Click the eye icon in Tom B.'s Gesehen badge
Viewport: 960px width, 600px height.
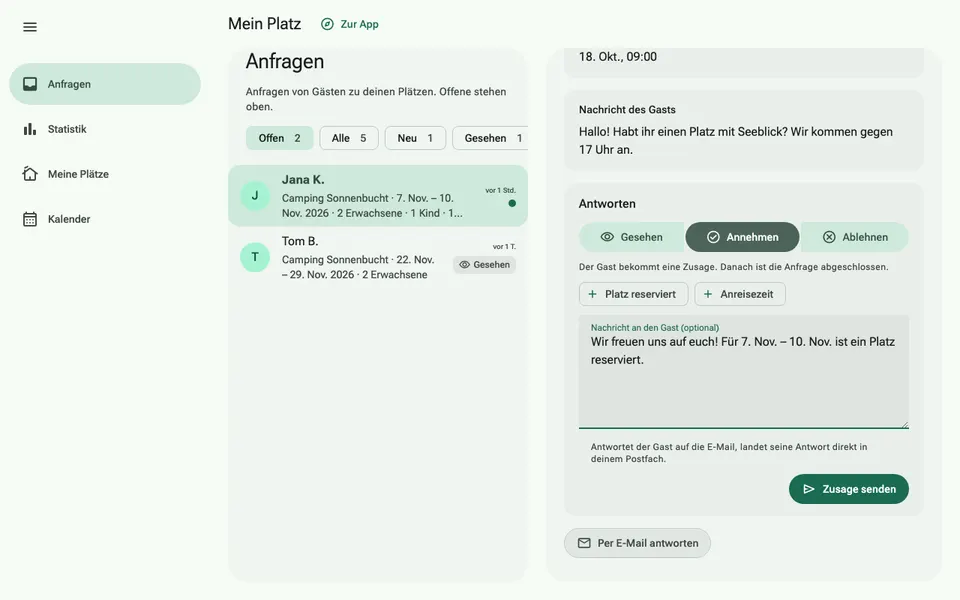pos(465,264)
